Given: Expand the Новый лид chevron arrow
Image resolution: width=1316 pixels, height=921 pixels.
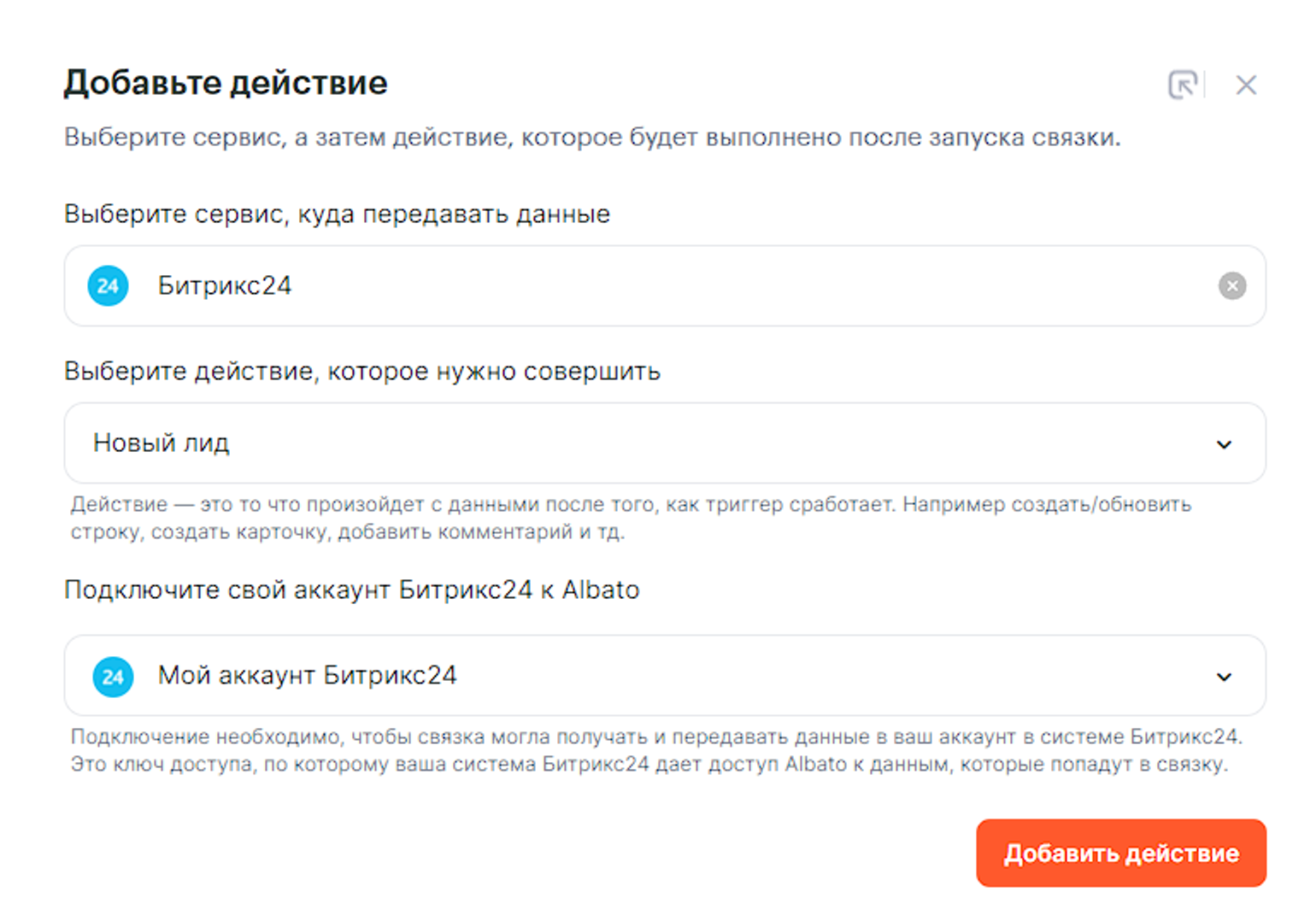Looking at the screenshot, I should point(1224,444).
